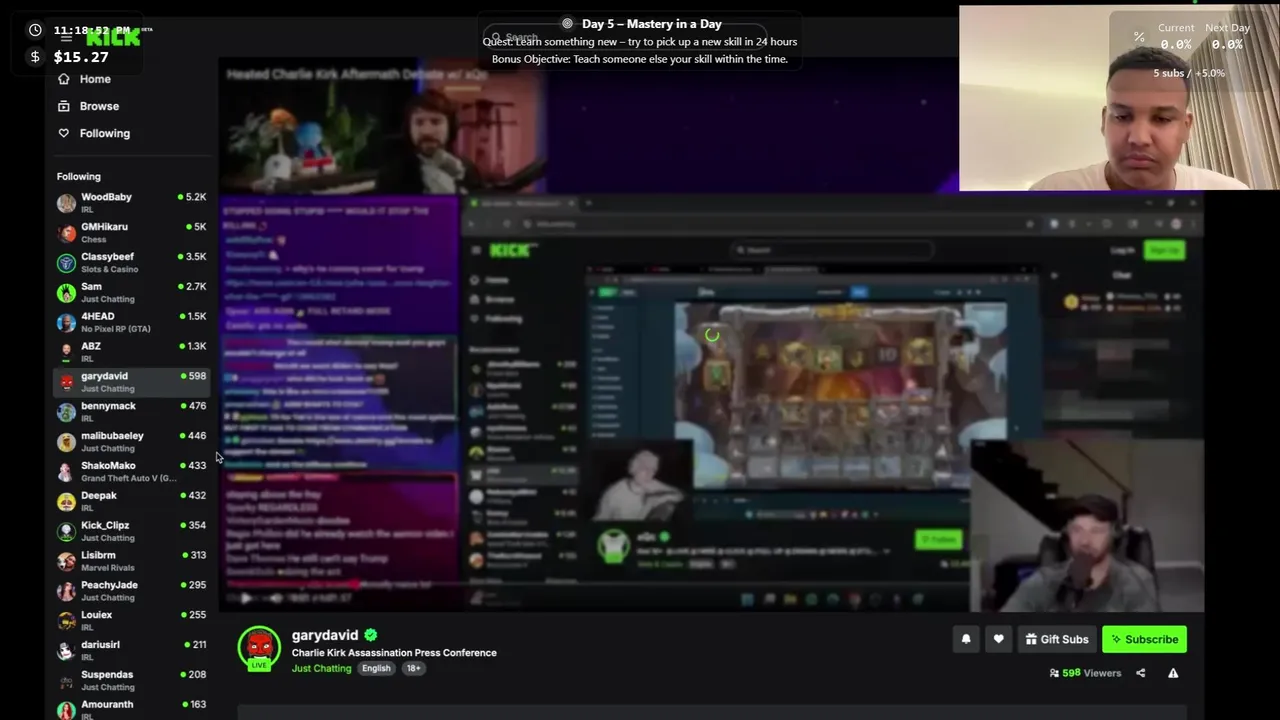Click Classybeef's channel avatar
The image size is (1280, 720).
(x=66, y=263)
